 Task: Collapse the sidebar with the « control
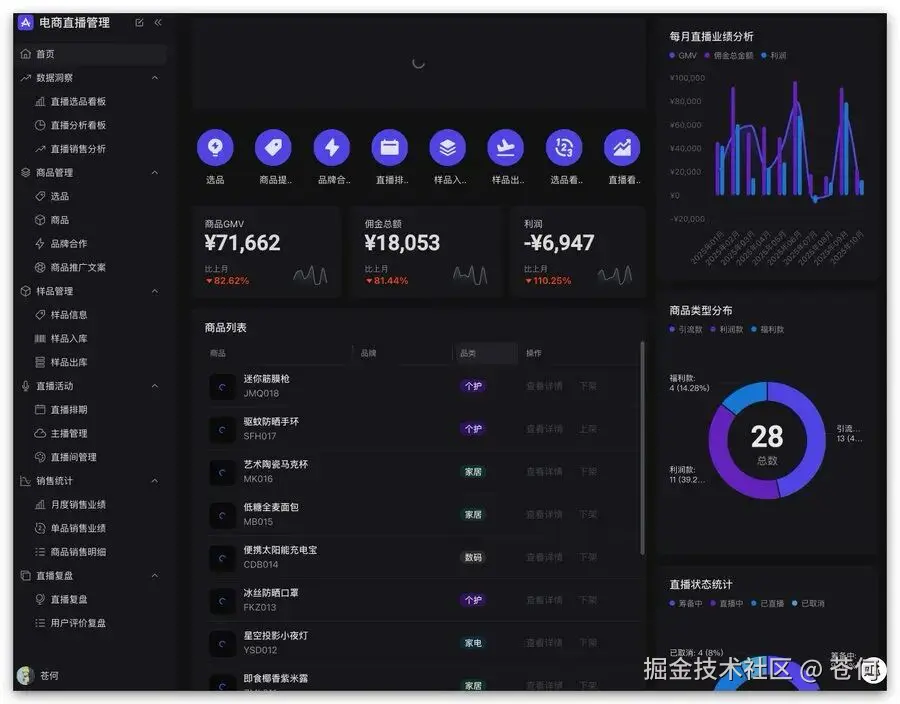click(157, 22)
